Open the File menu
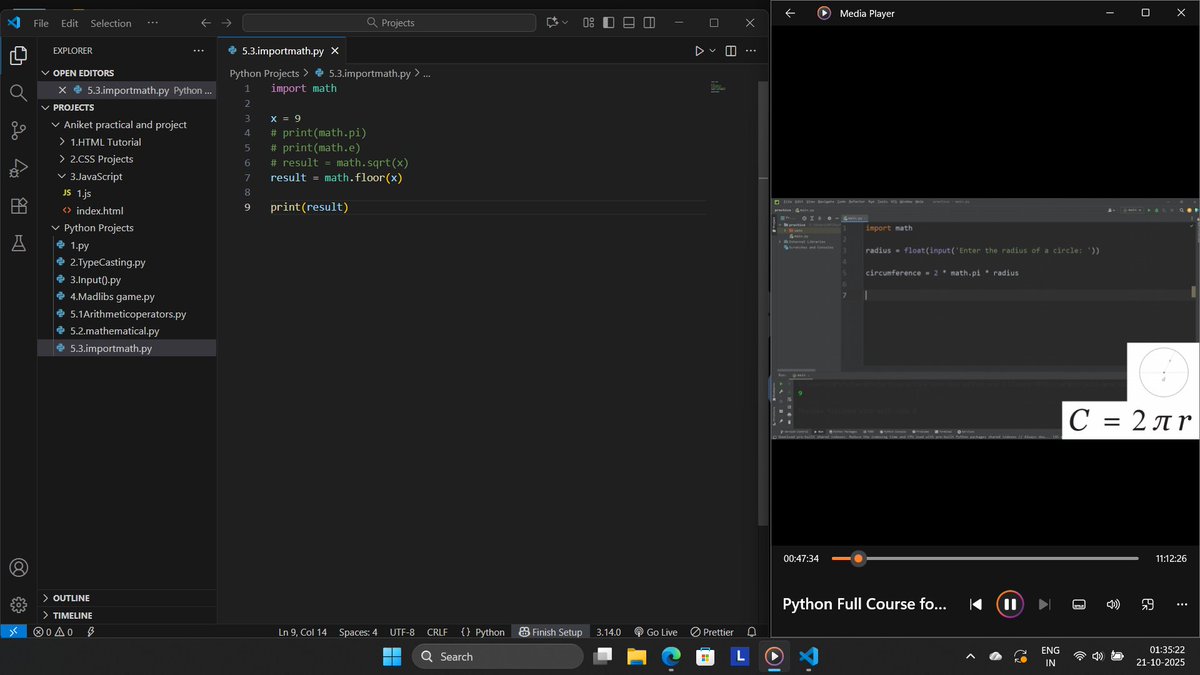Viewport: 1200px width, 675px height. (x=41, y=23)
